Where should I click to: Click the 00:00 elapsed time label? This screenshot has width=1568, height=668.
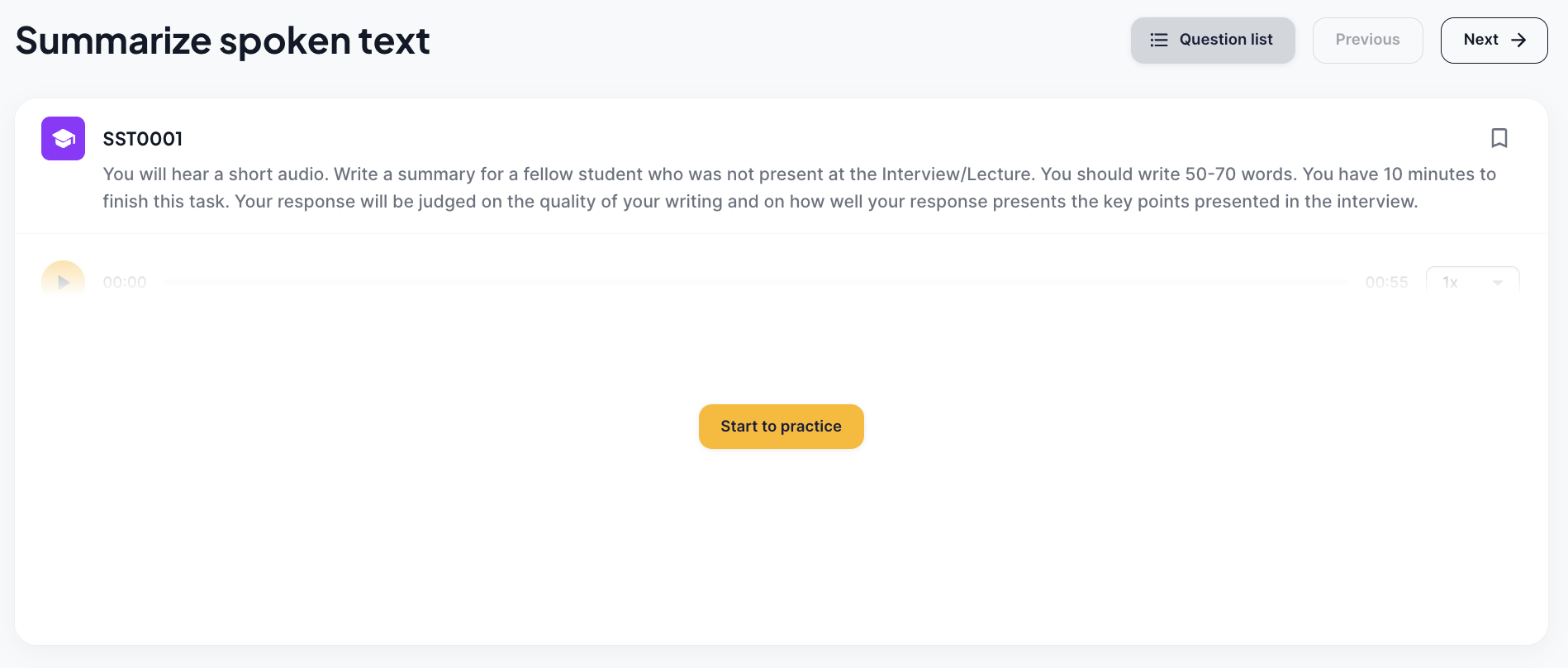pyautogui.click(x=125, y=282)
